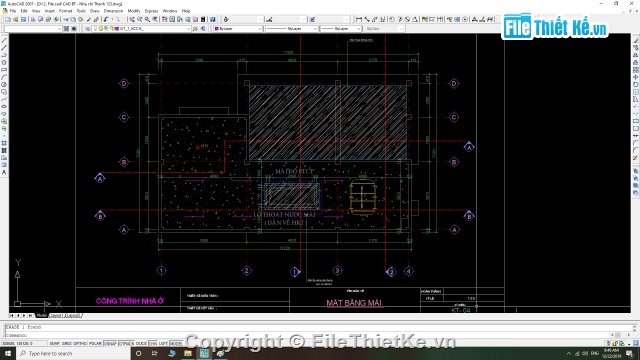Expand the text style dropdown
This screenshot has width=640, height=360.
(260, 19)
